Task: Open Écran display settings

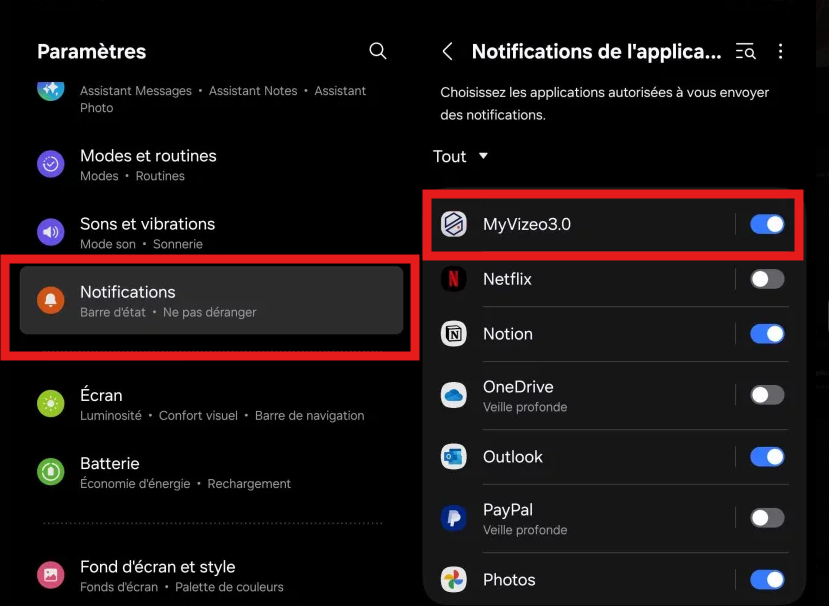Action: [x=210, y=404]
